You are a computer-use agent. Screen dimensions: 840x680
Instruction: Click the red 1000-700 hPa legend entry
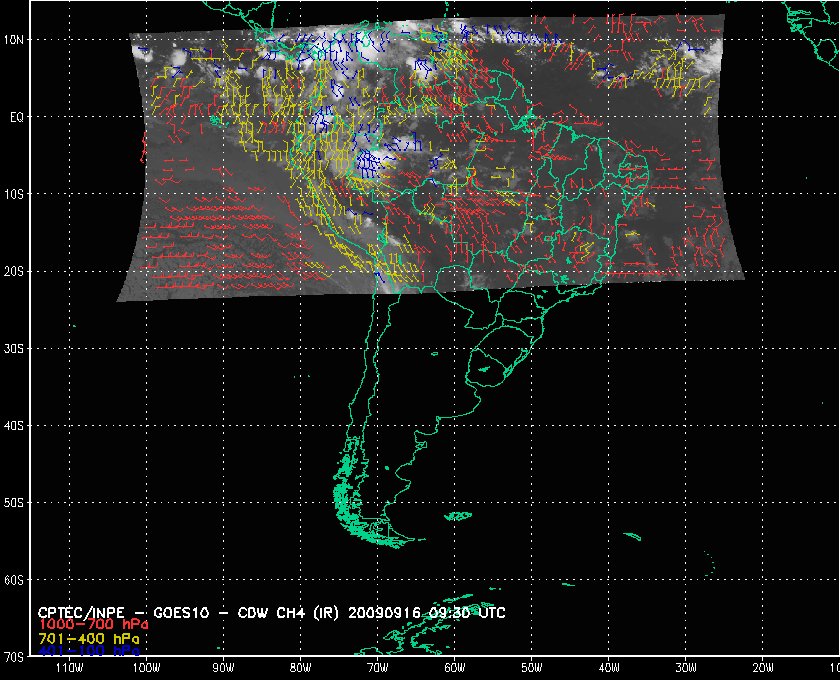(x=93, y=625)
